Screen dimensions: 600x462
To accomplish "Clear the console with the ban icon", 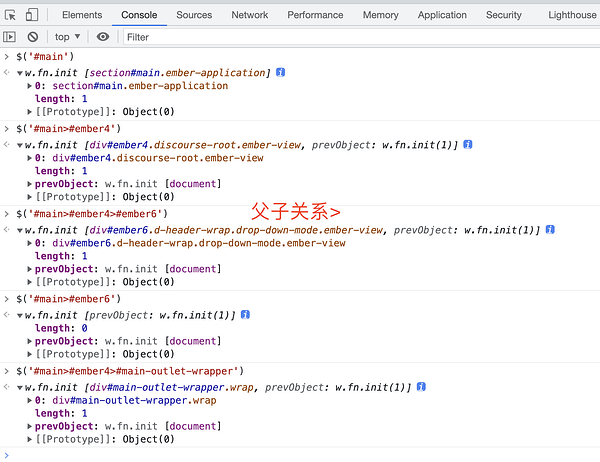I will point(33,37).
